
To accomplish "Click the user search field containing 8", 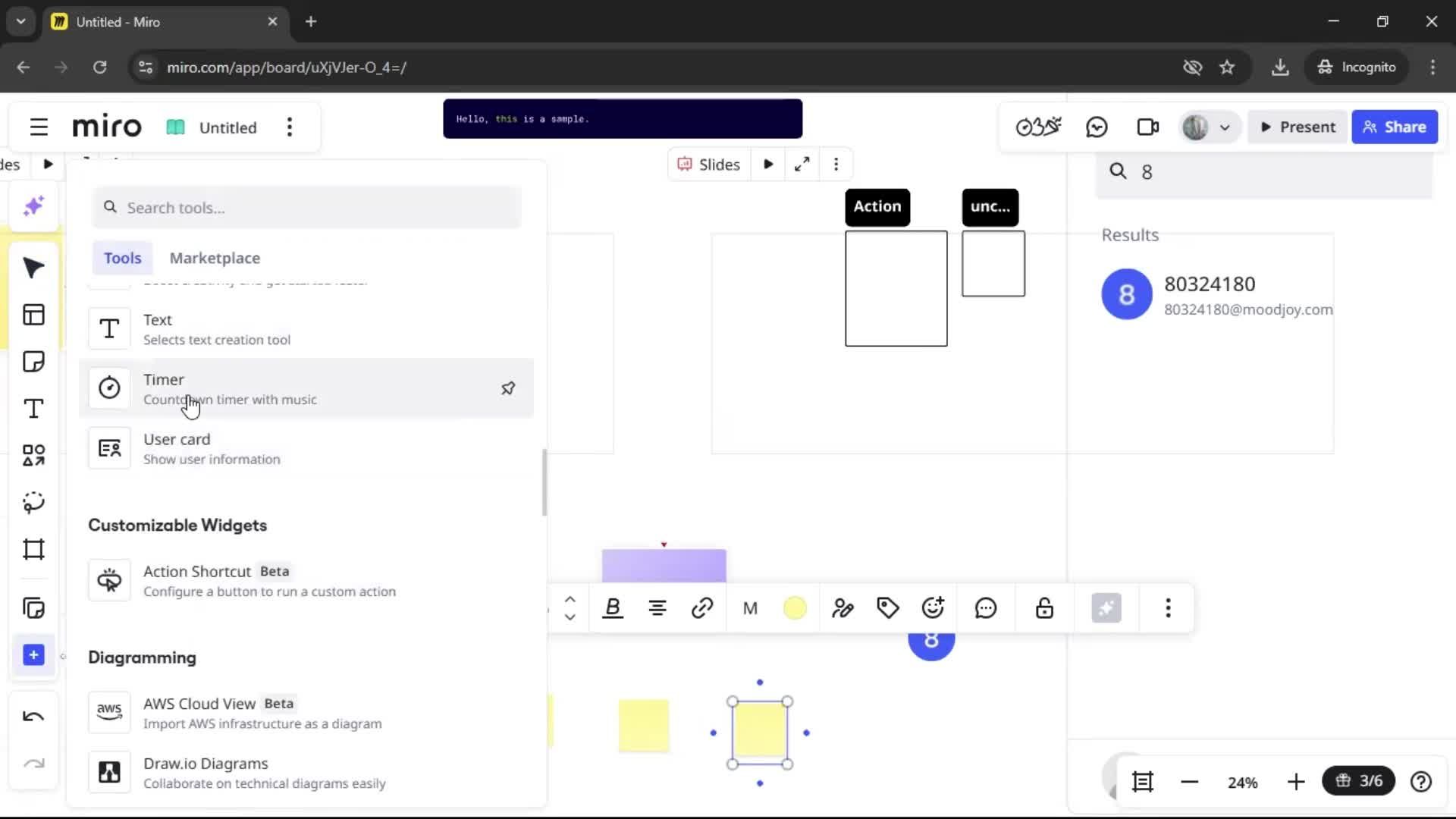I will pos(1264,171).
